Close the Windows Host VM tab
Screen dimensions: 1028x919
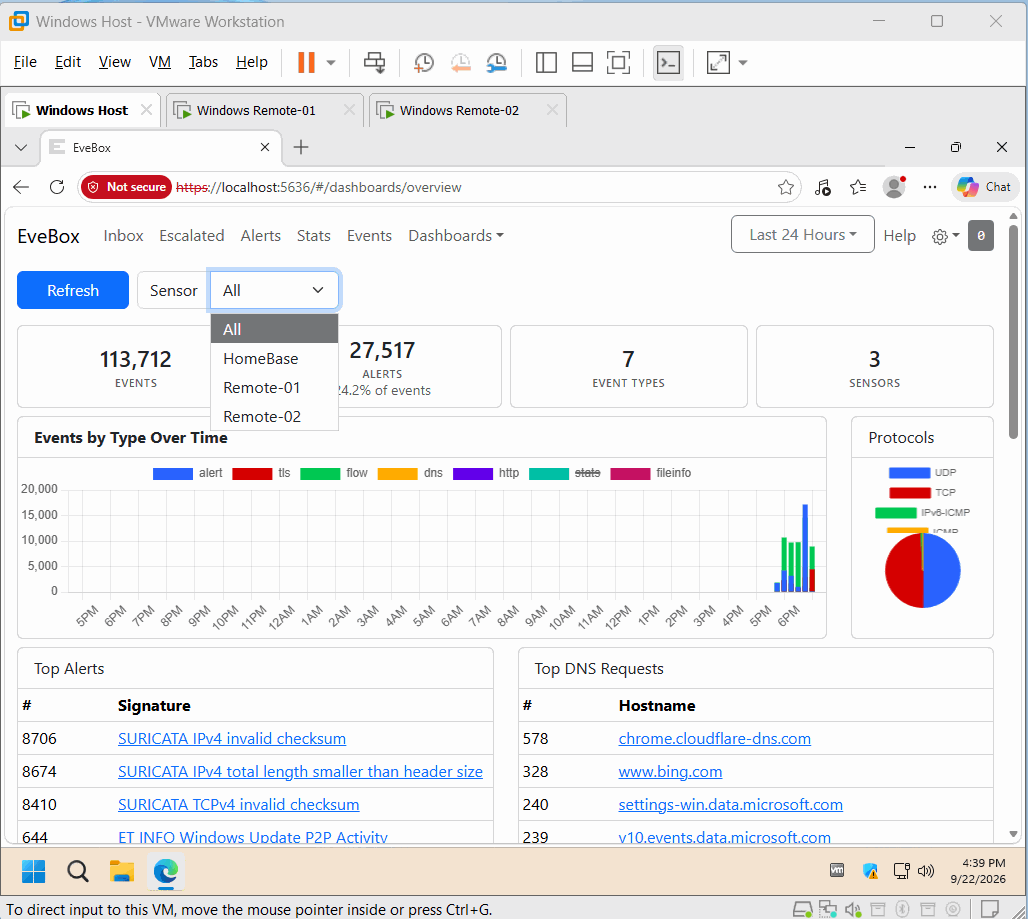146,110
